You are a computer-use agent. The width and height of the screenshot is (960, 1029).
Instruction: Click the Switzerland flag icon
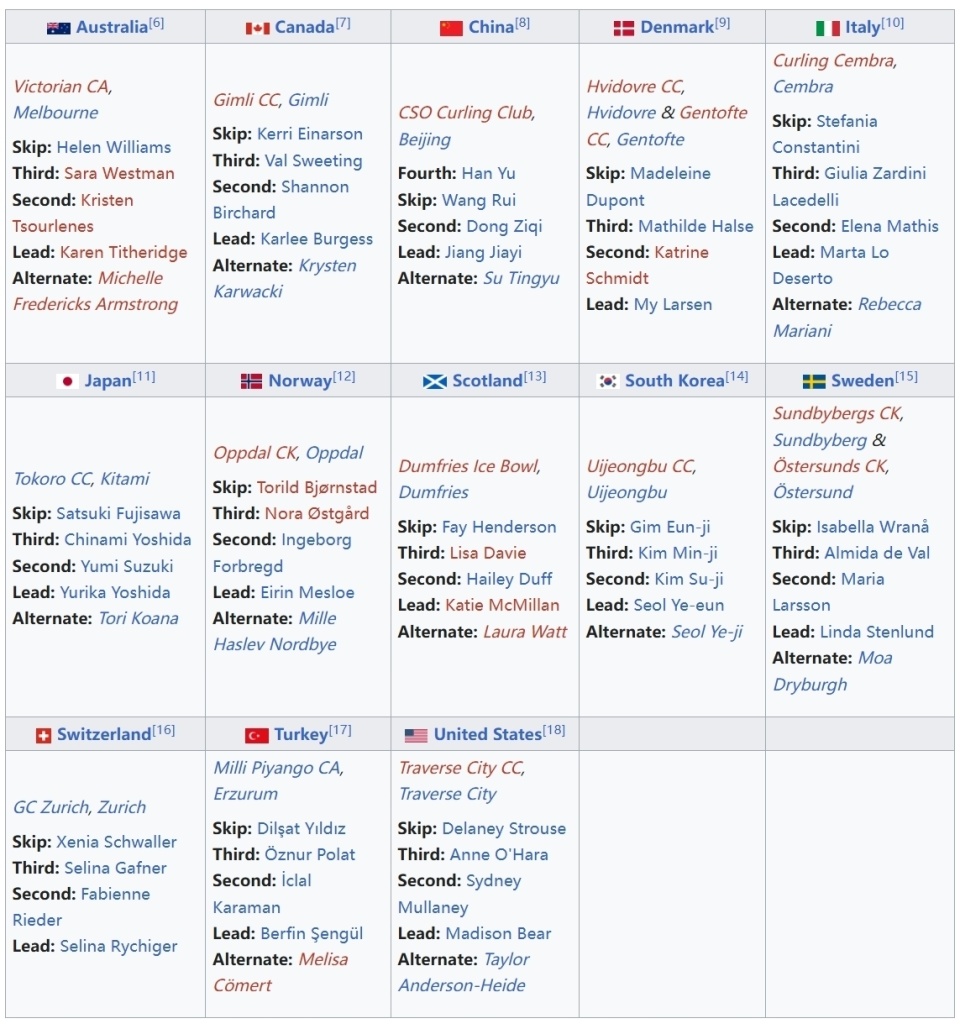coord(43,735)
